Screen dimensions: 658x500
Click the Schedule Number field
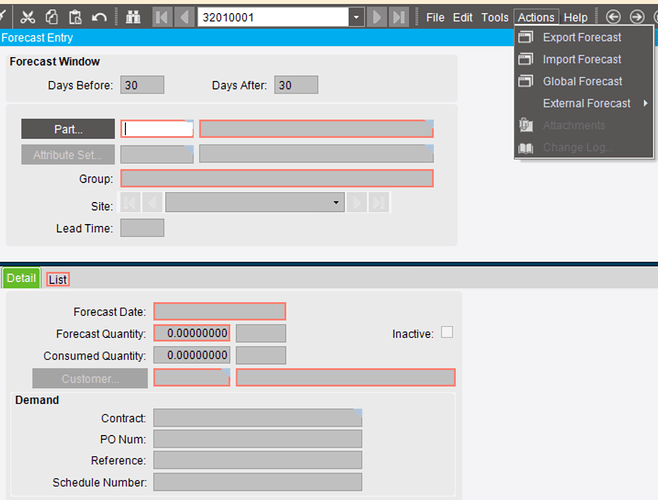click(258, 482)
